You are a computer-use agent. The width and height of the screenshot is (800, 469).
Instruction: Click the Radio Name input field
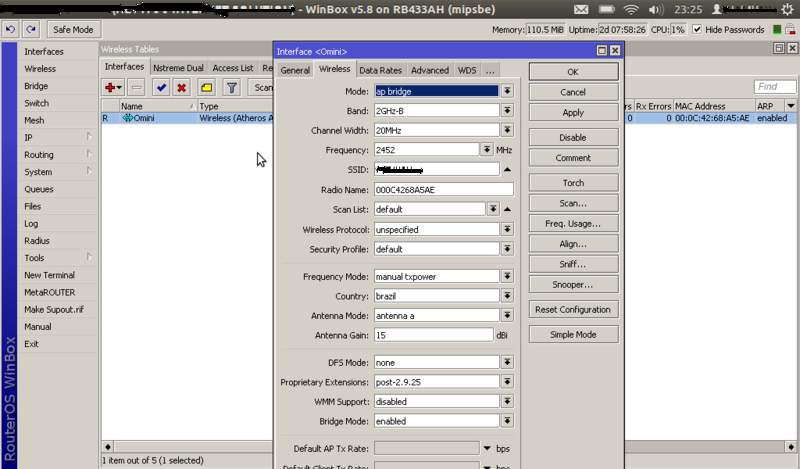443,189
